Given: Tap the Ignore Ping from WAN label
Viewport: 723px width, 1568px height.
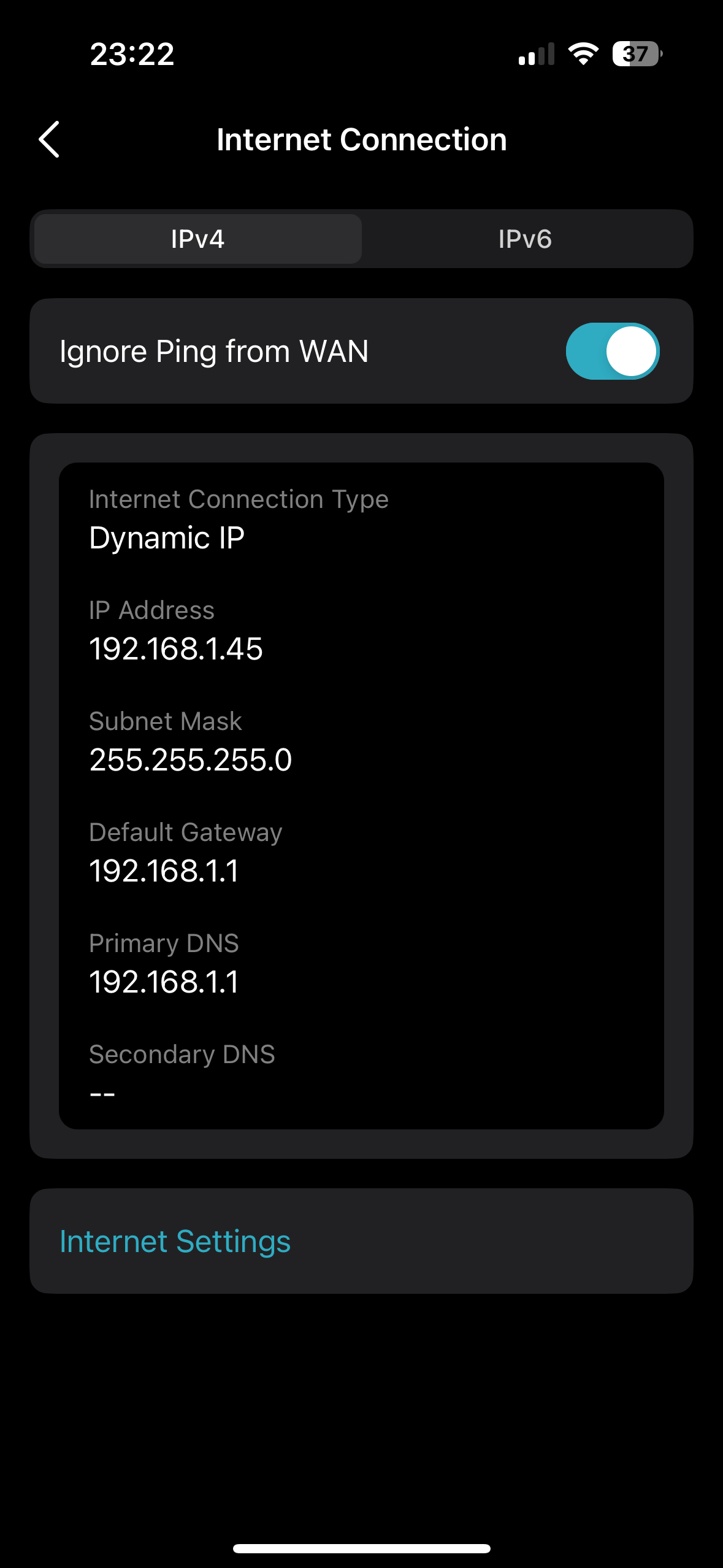Looking at the screenshot, I should 214,352.
